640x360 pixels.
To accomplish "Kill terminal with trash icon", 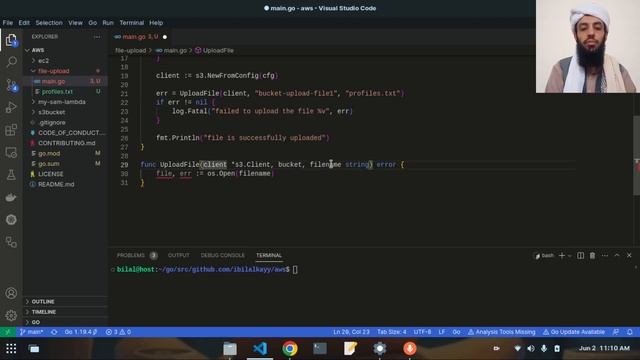I will 592,256.
